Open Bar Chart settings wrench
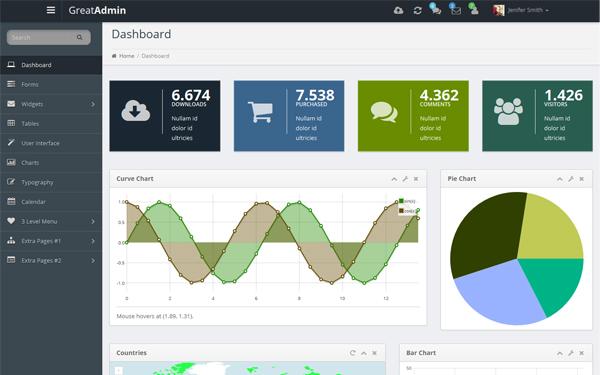 click(x=571, y=353)
